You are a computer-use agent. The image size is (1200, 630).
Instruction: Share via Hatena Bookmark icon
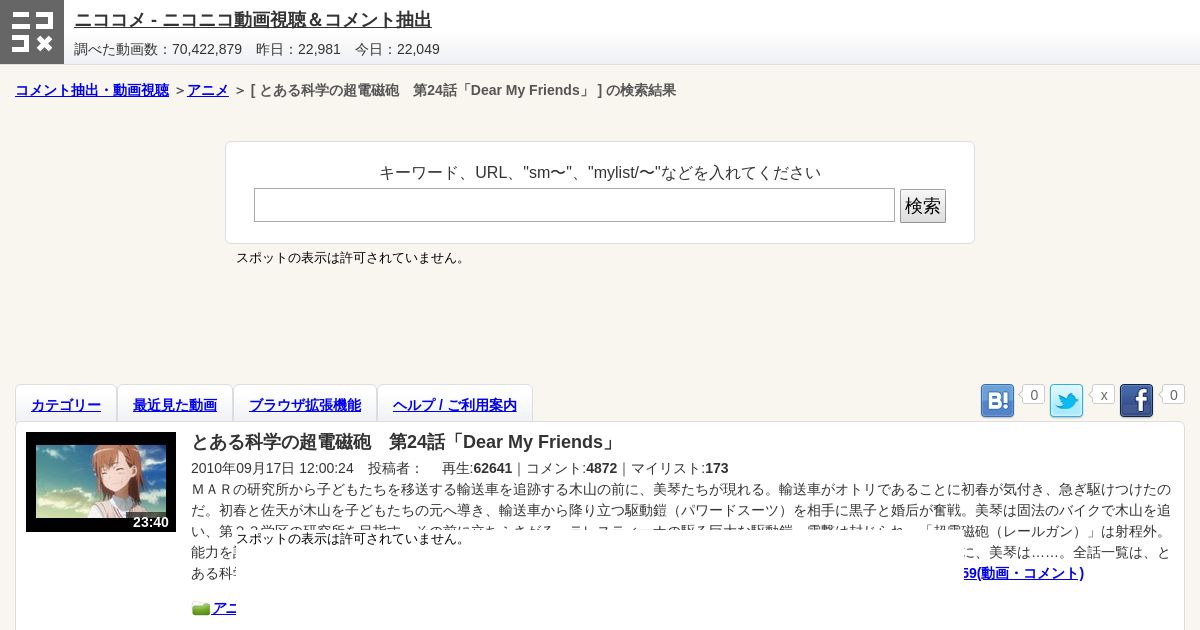(x=997, y=401)
